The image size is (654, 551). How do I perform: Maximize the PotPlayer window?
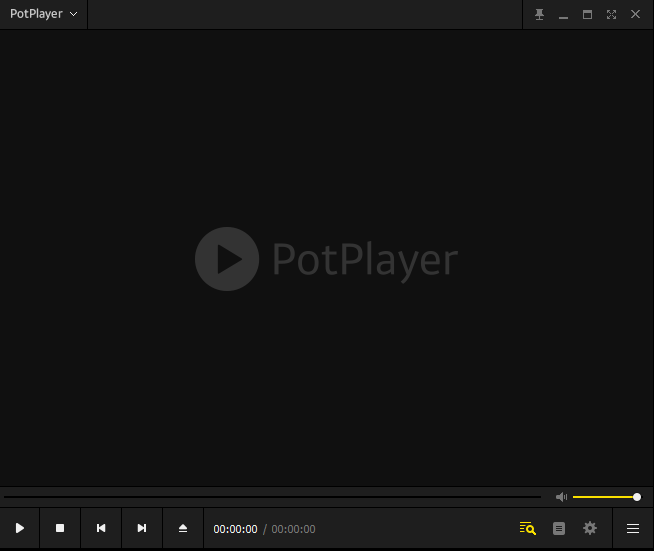tap(587, 15)
